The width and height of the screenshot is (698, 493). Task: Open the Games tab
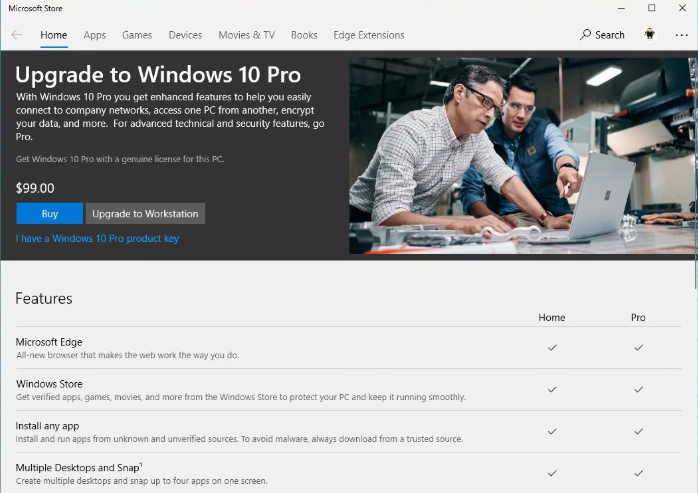click(x=137, y=35)
